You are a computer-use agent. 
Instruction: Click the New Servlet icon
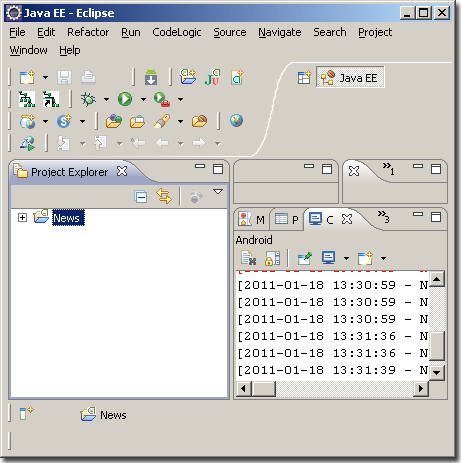[x=64, y=121]
